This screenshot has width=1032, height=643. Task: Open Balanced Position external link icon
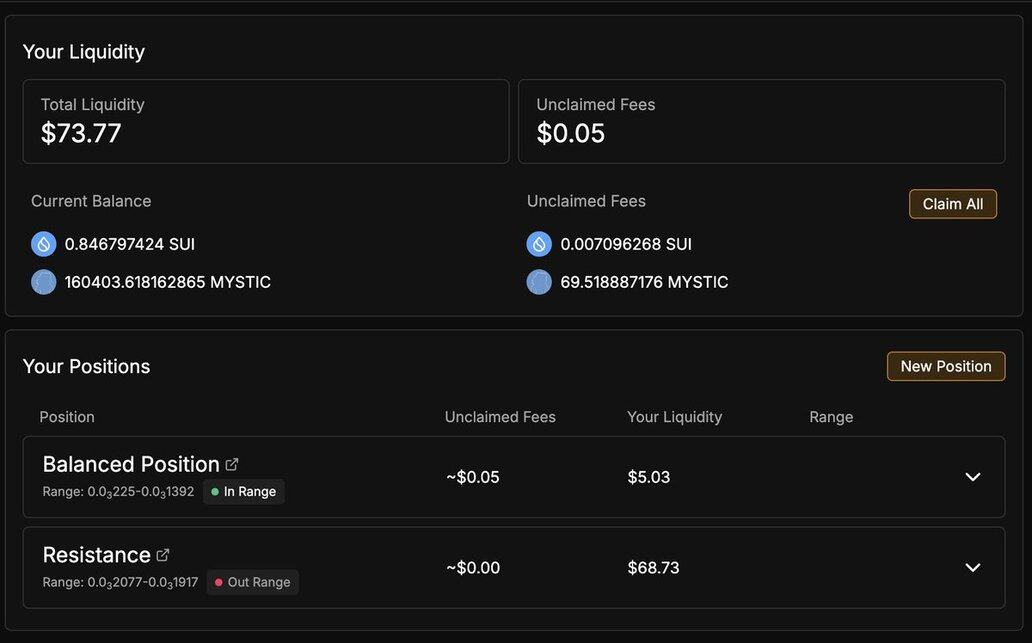(x=232, y=464)
